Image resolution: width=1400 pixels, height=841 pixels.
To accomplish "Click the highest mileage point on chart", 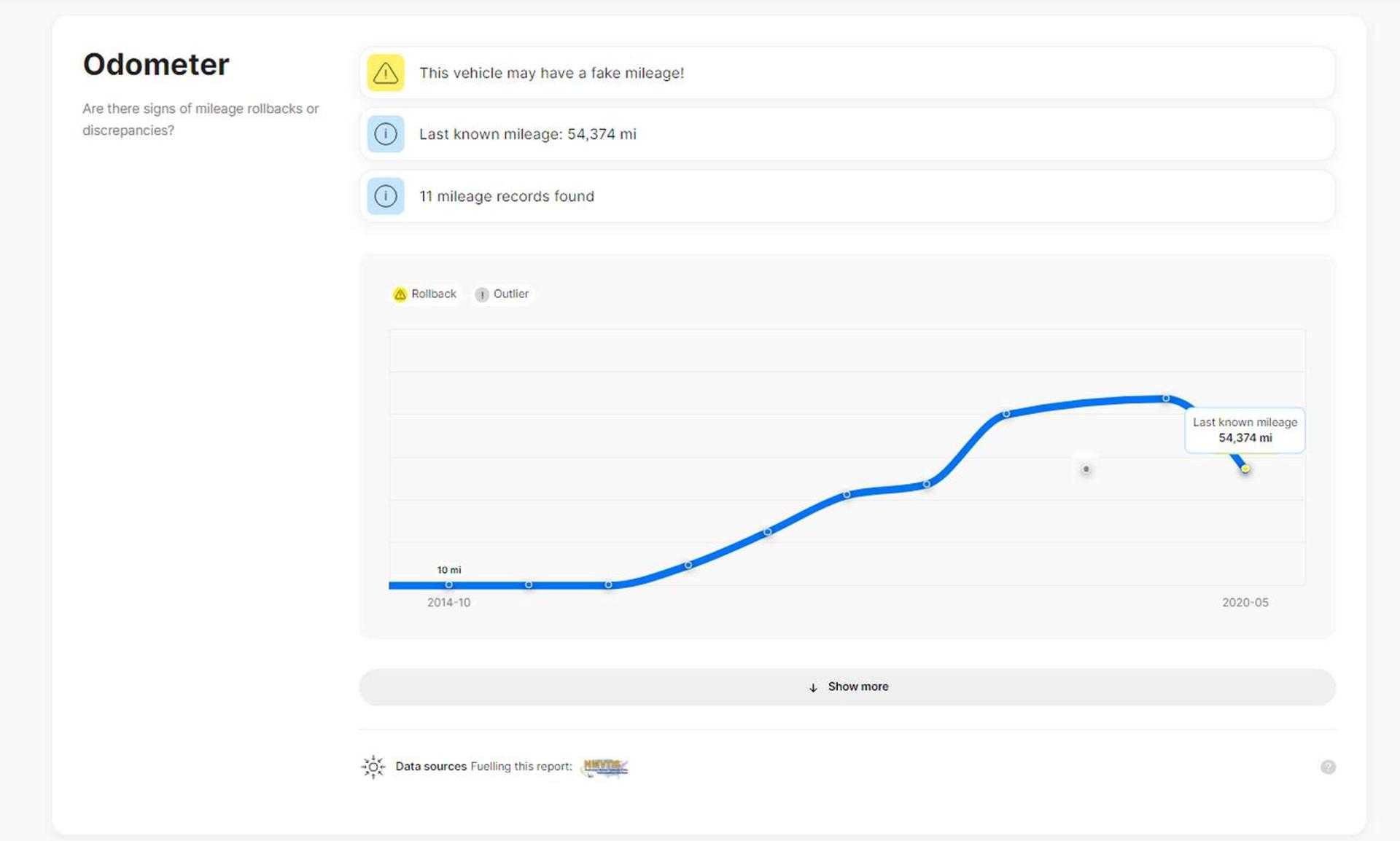I will 1166,398.
